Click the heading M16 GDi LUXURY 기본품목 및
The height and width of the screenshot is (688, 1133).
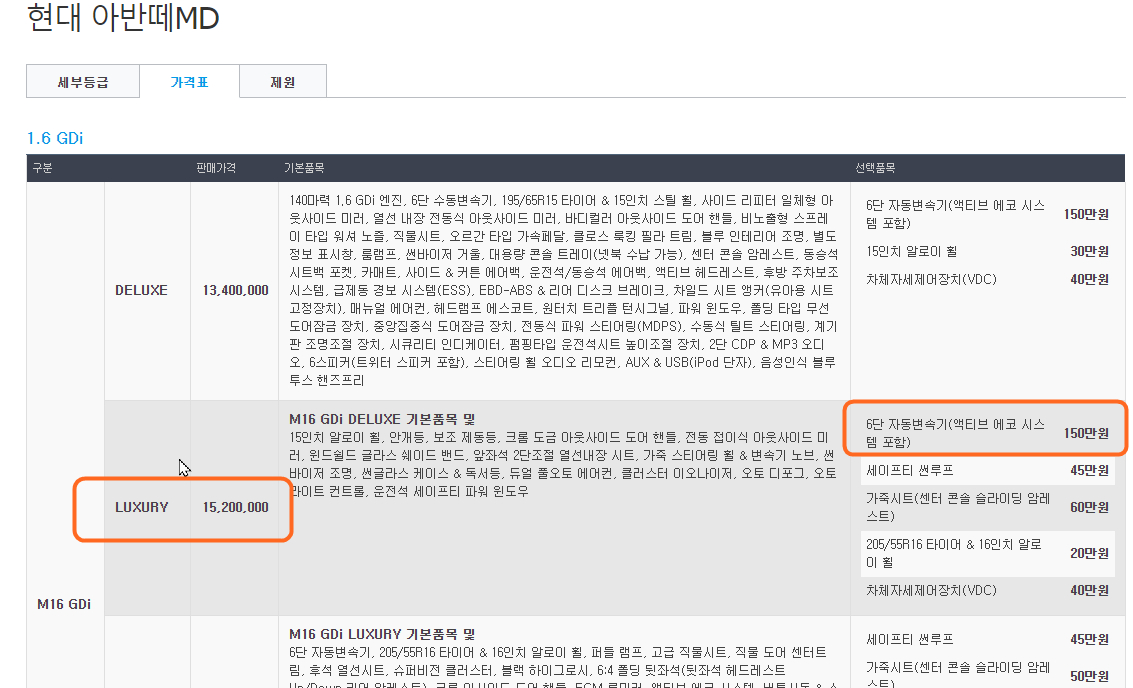point(382,635)
